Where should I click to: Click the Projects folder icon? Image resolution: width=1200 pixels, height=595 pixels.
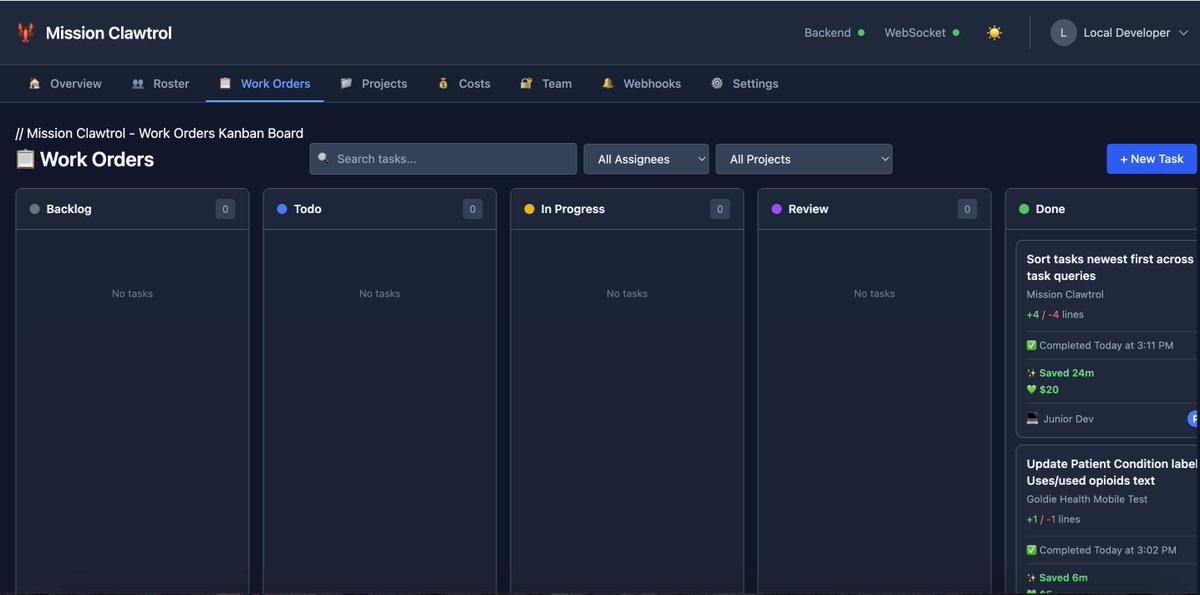(346, 84)
